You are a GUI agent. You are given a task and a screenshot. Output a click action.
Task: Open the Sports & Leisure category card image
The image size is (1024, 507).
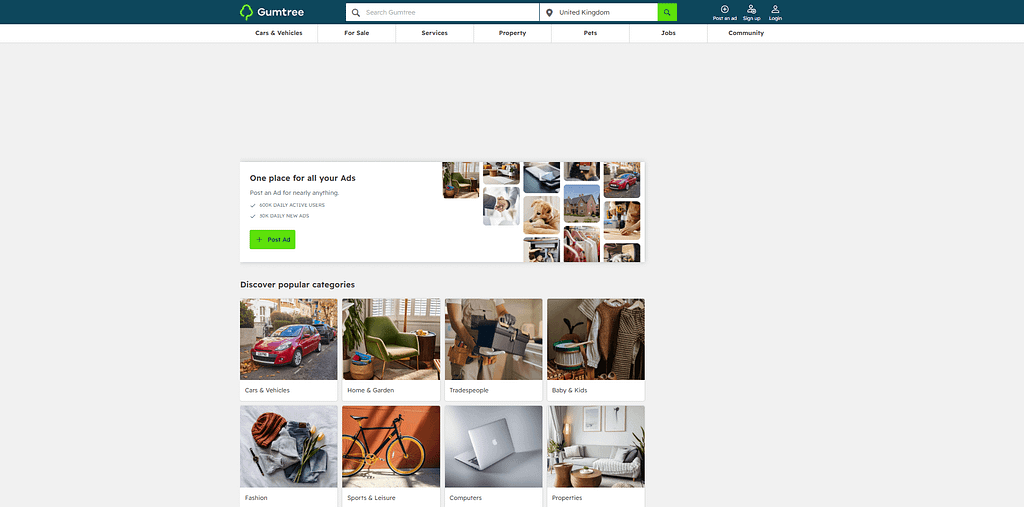coord(391,446)
